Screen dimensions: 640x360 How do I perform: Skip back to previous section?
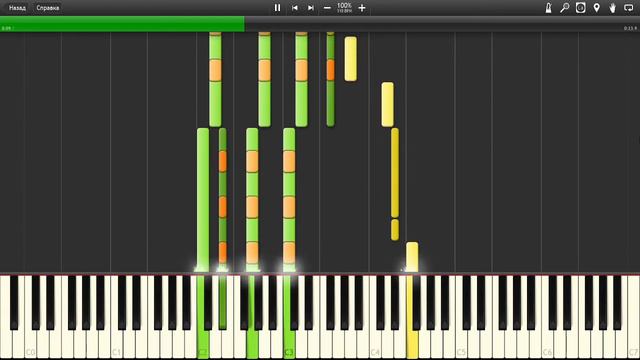(x=294, y=8)
